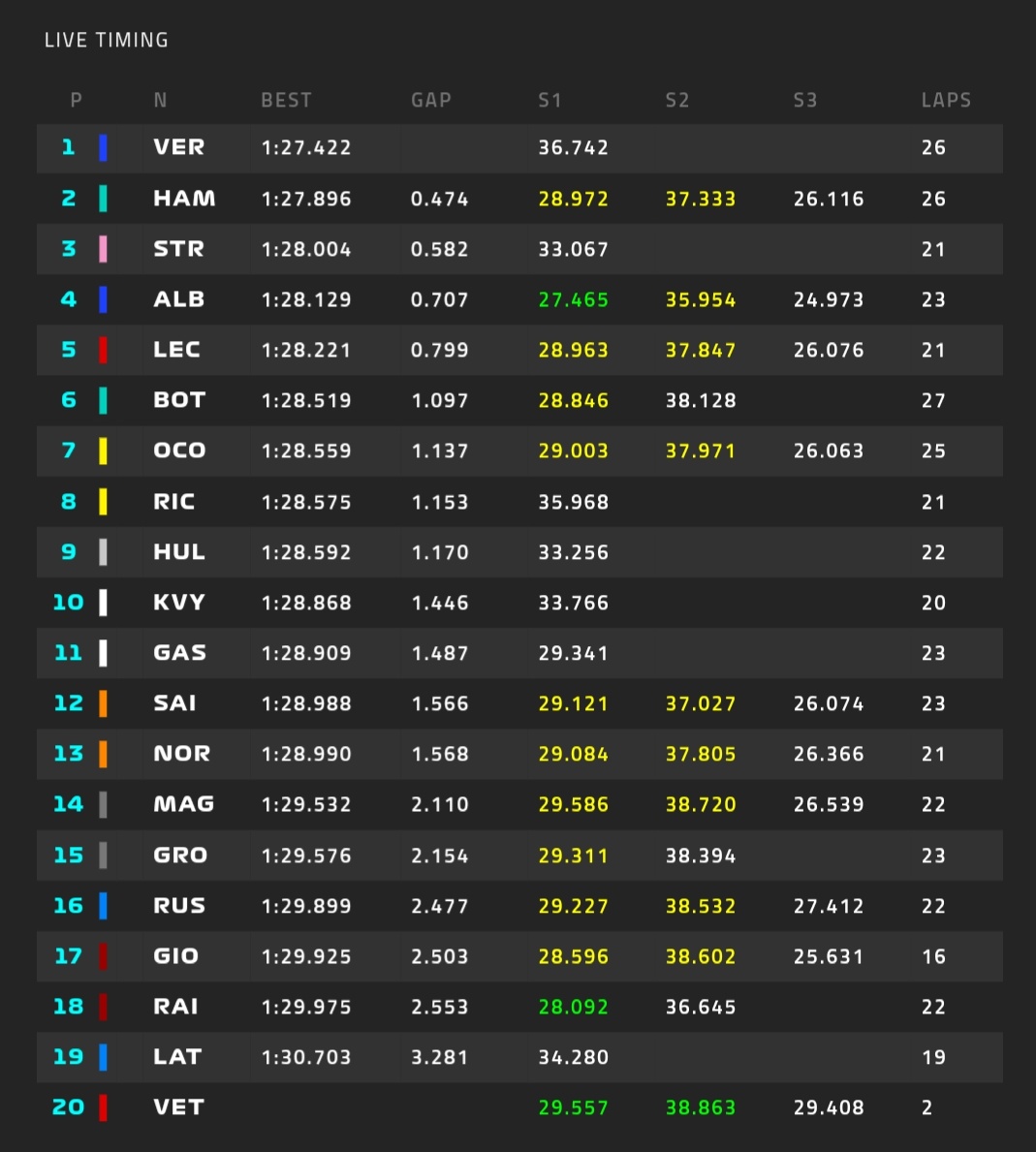Screen dimensions: 1036x1152
Task: Click green sector 1 time 28.092
Action: click(573, 1007)
